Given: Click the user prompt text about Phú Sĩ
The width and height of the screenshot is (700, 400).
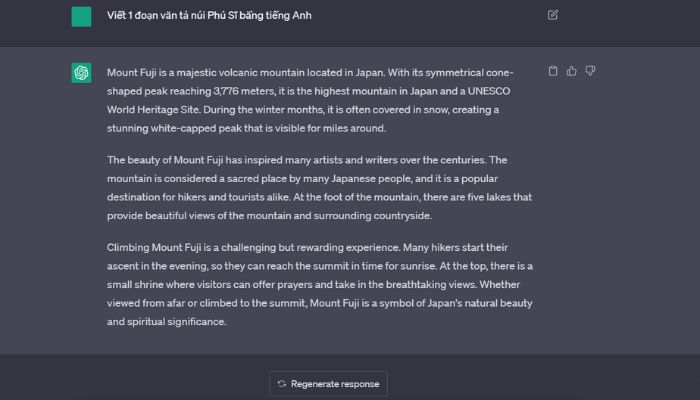Looking at the screenshot, I should tap(209, 16).
